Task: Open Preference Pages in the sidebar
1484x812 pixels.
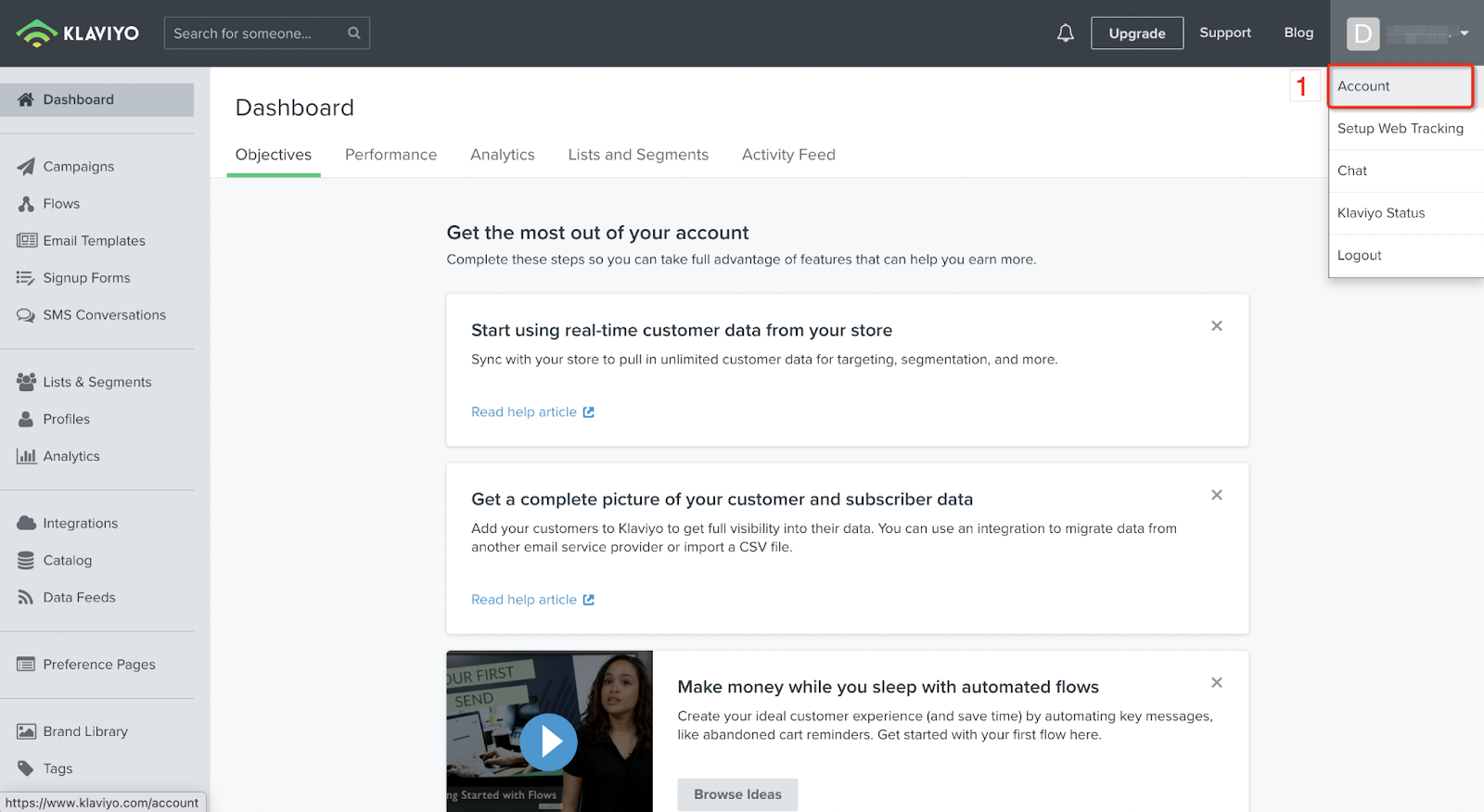Action: pos(99,665)
